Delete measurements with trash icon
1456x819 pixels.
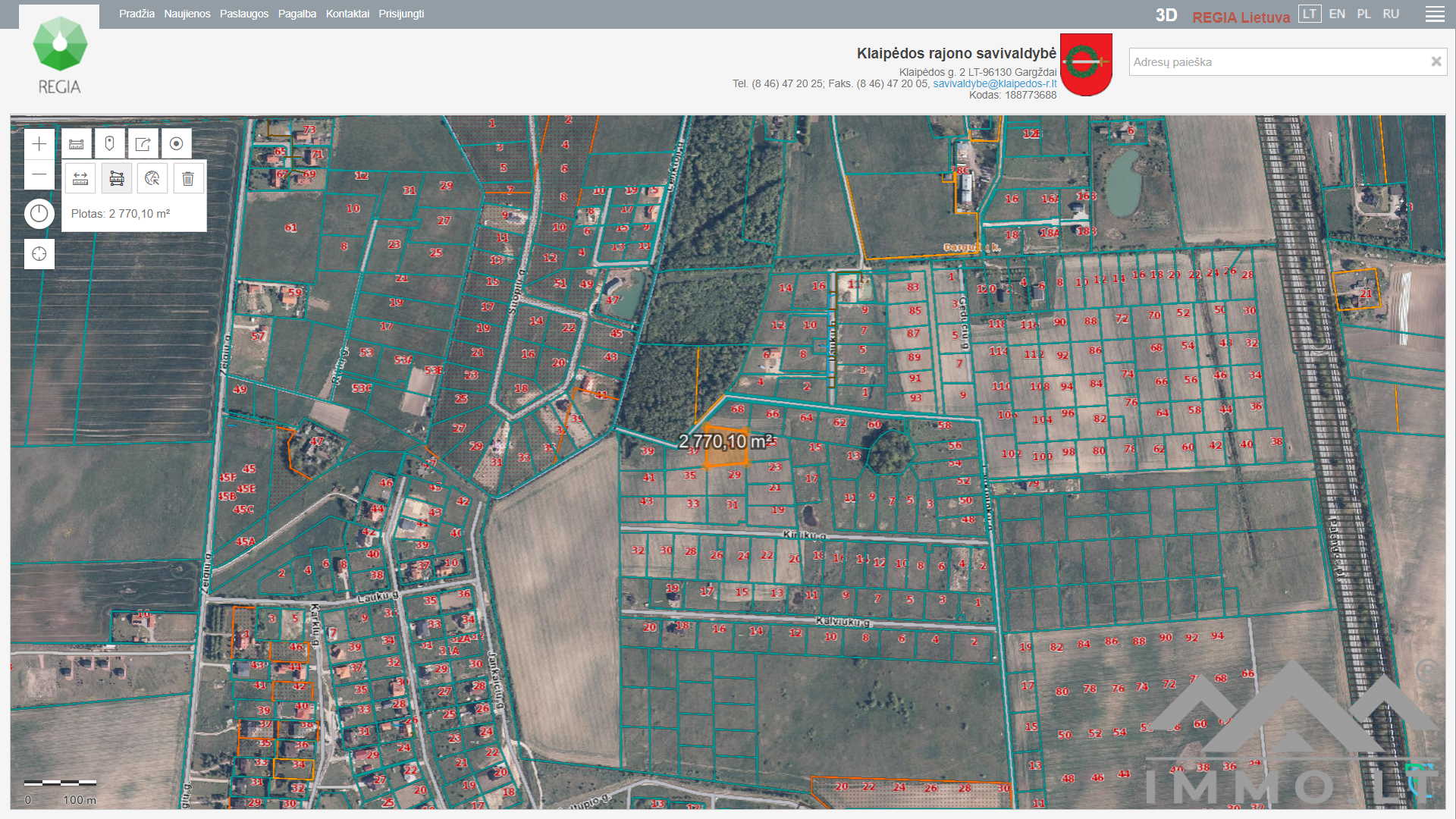[x=188, y=179]
